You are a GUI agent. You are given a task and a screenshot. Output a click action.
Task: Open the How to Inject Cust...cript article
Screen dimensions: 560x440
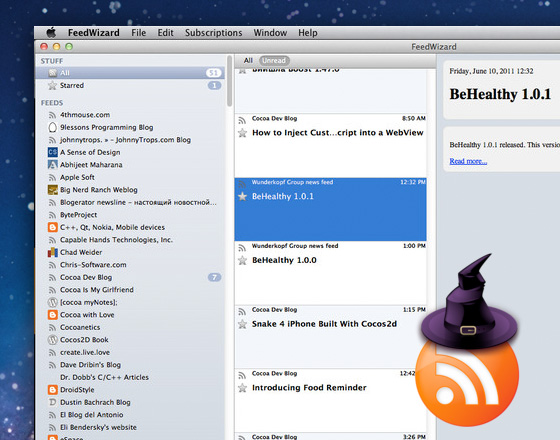coord(330,146)
